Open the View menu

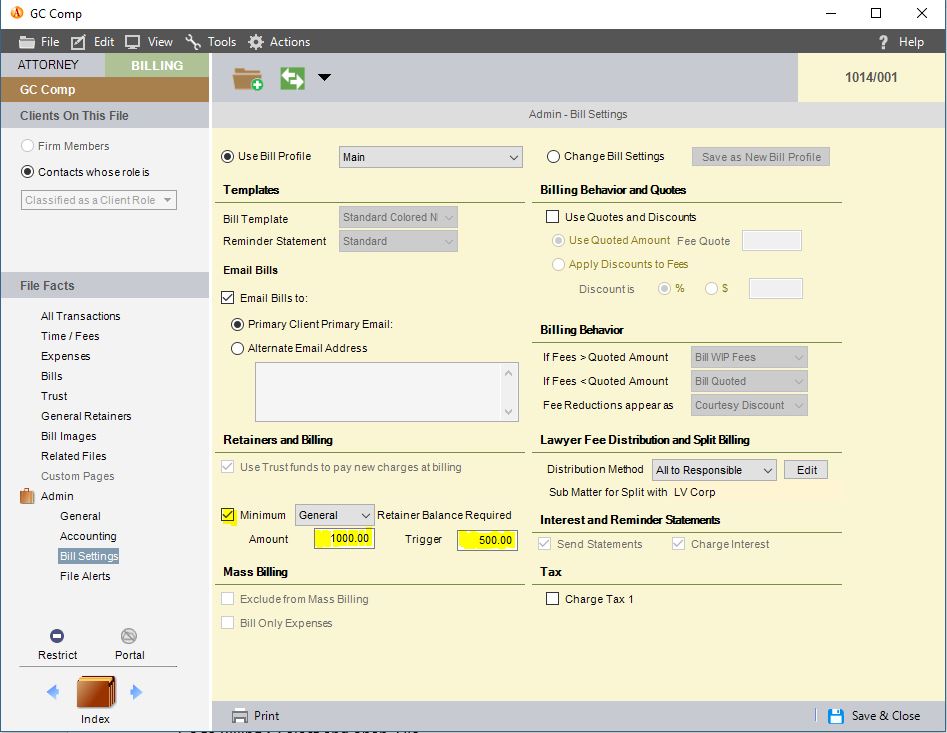click(160, 42)
